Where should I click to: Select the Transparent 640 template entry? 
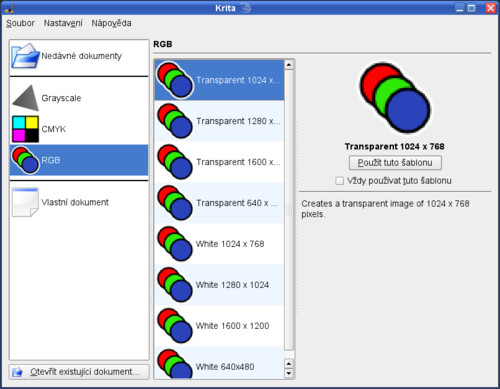coord(219,203)
